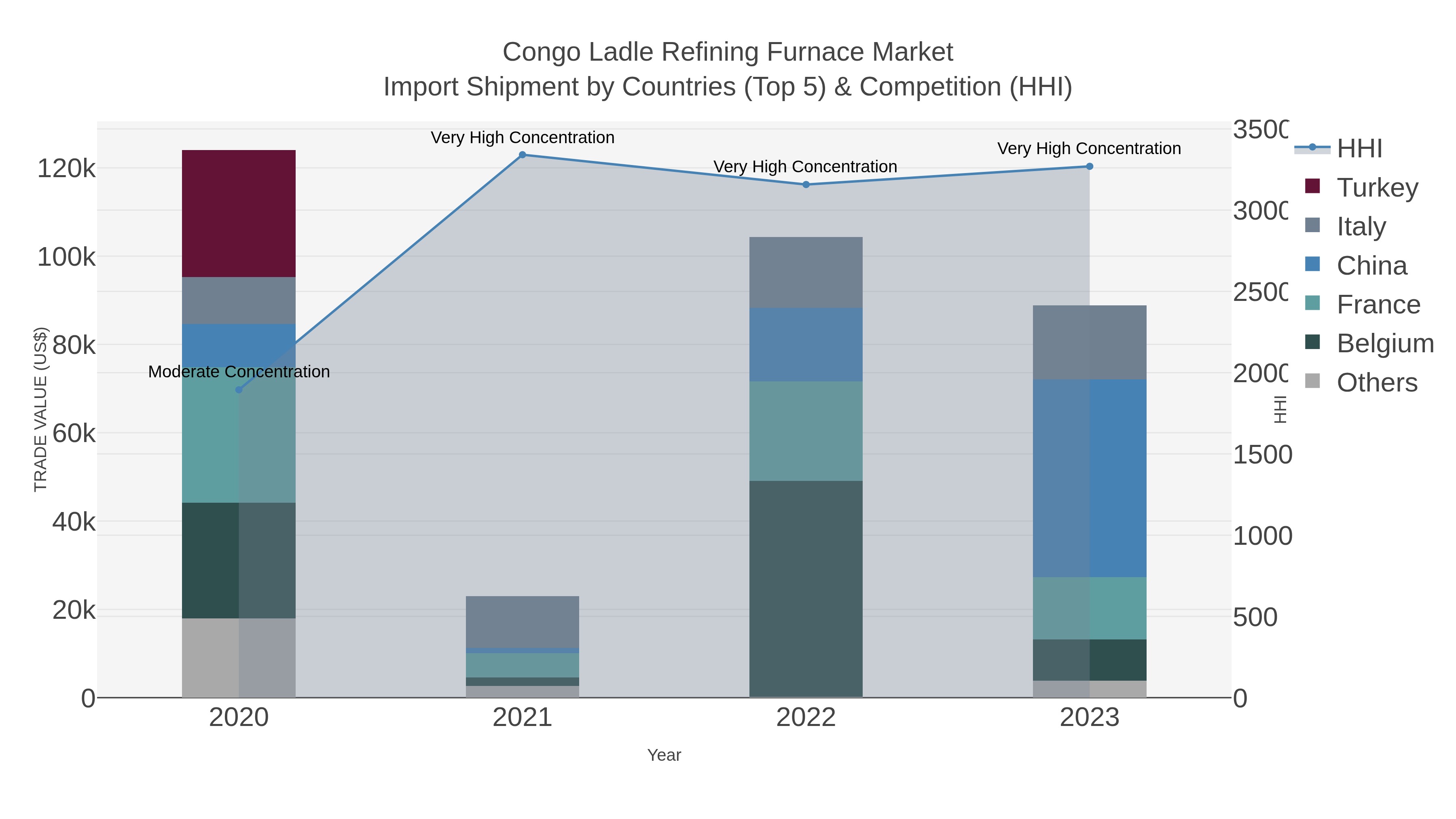
Task: Toggle the Turkey legend entry
Action: [1362, 187]
